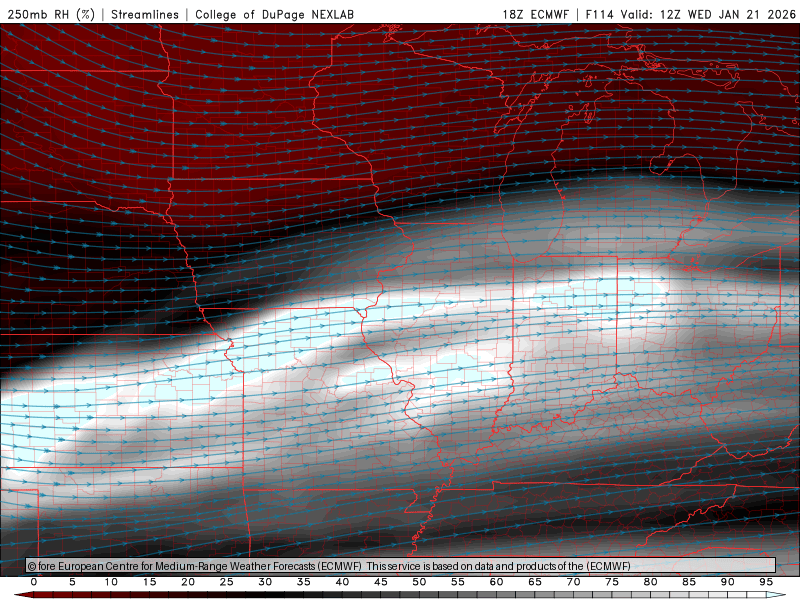Click the '18Z ECMWF' model run label

point(535,14)
